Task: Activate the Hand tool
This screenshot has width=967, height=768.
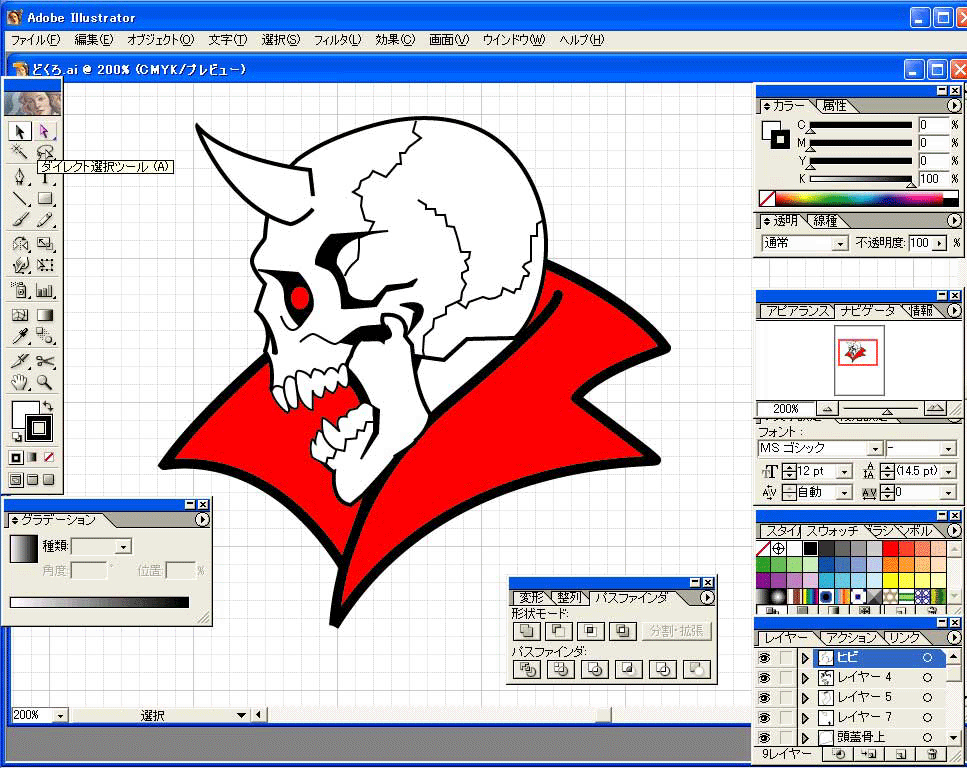Action: [19, 382]
